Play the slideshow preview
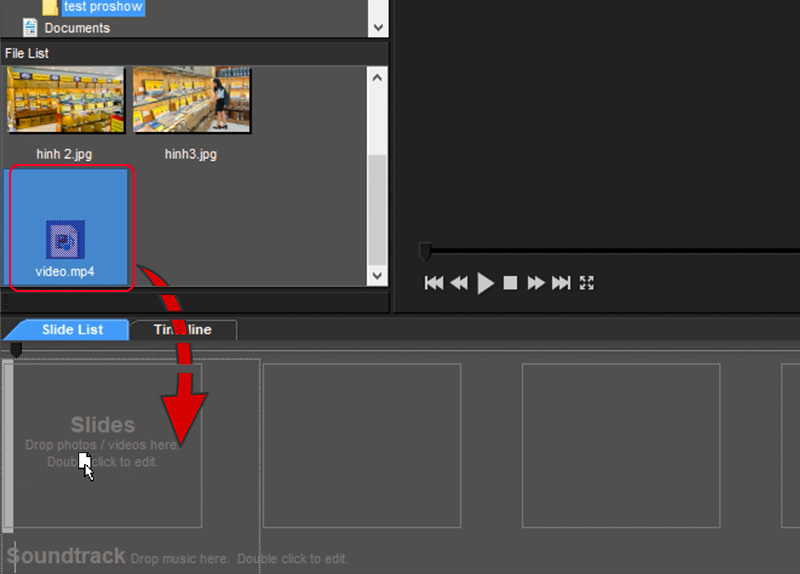This screenshot has width=800, height=574. tap(485, 283)
